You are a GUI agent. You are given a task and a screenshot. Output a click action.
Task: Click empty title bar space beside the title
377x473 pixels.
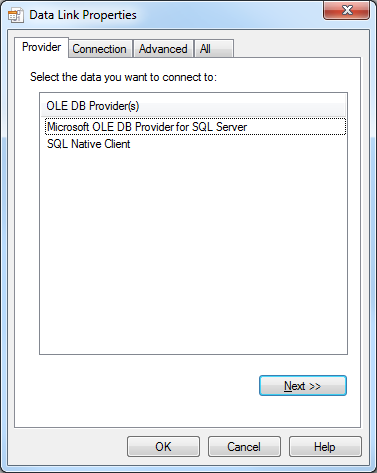[230, 15]
